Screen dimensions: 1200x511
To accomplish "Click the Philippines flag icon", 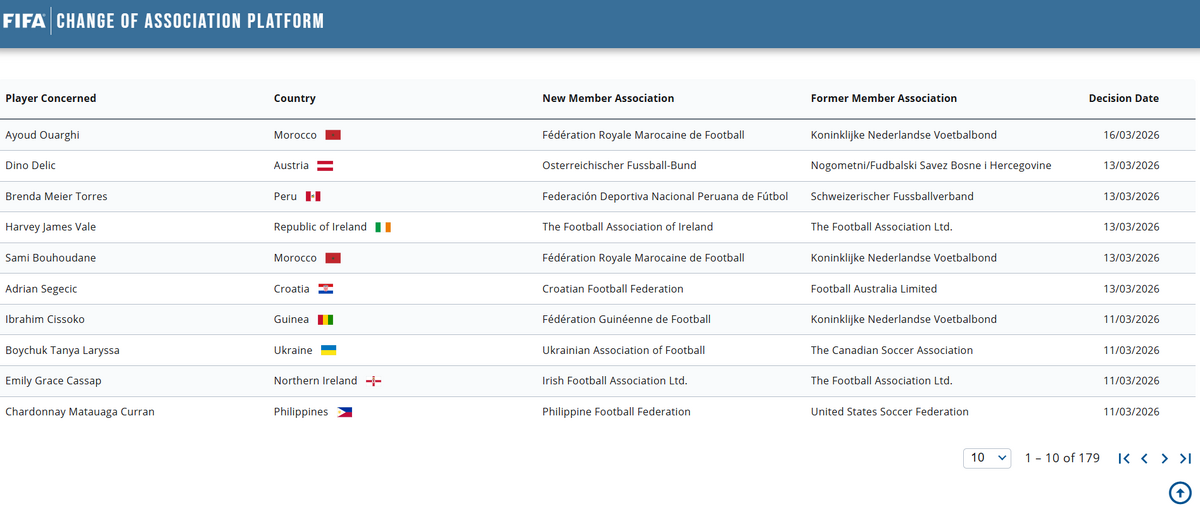I will 344,412.
